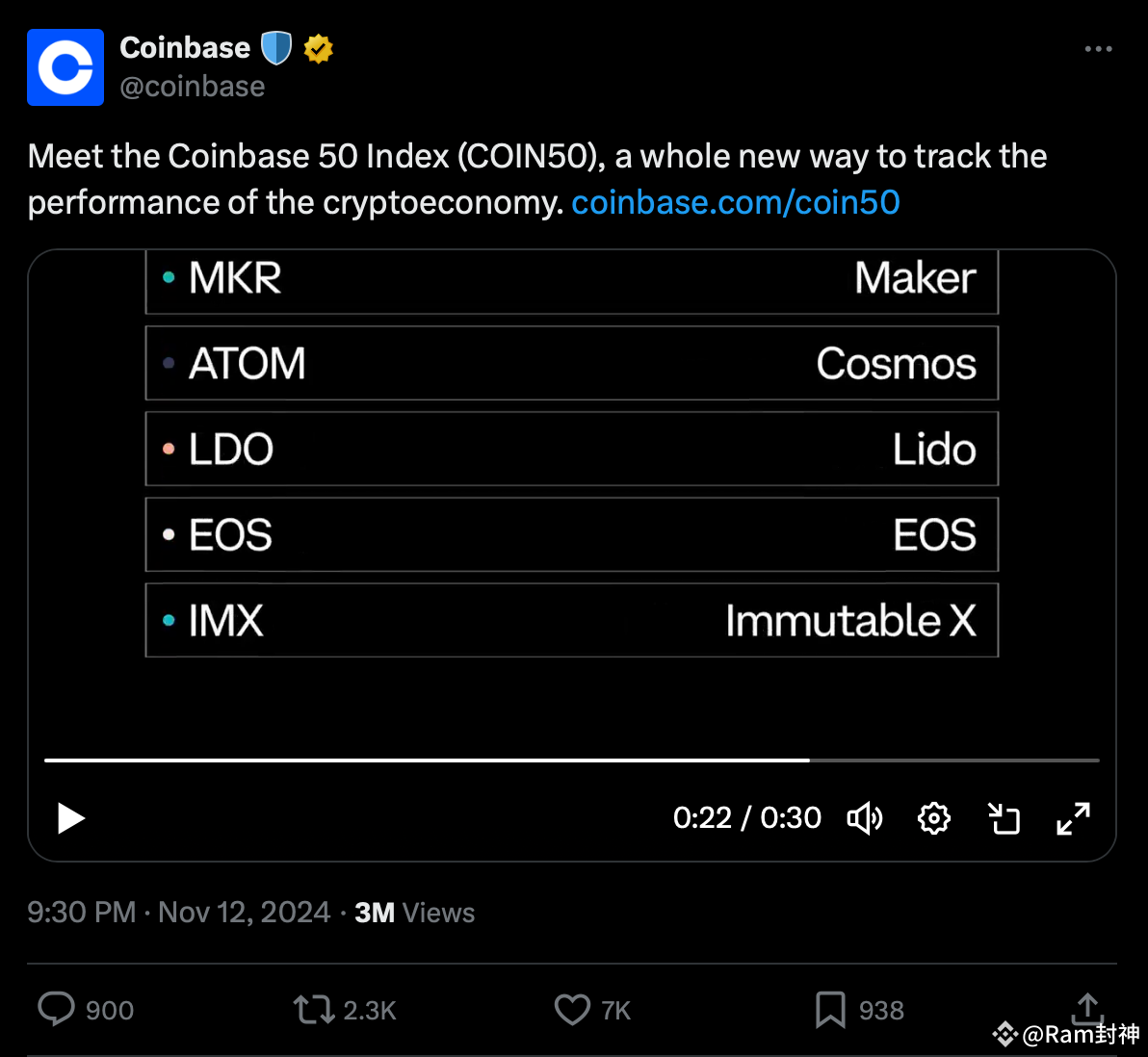Click the Coinbase display name

point(185,47)
